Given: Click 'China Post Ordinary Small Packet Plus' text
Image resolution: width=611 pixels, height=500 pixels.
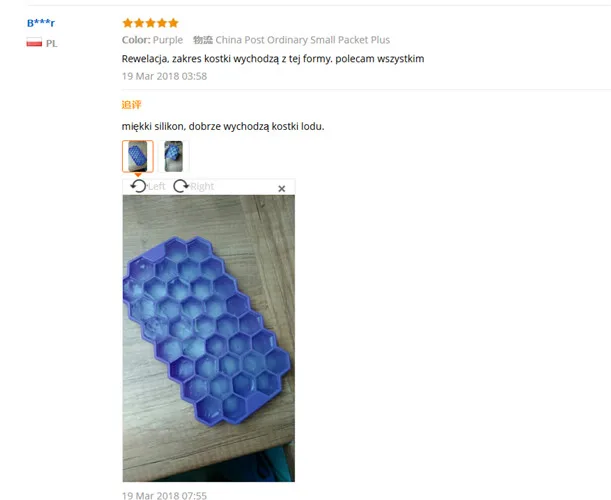Looking at the screenshot, I should point(302,40).
